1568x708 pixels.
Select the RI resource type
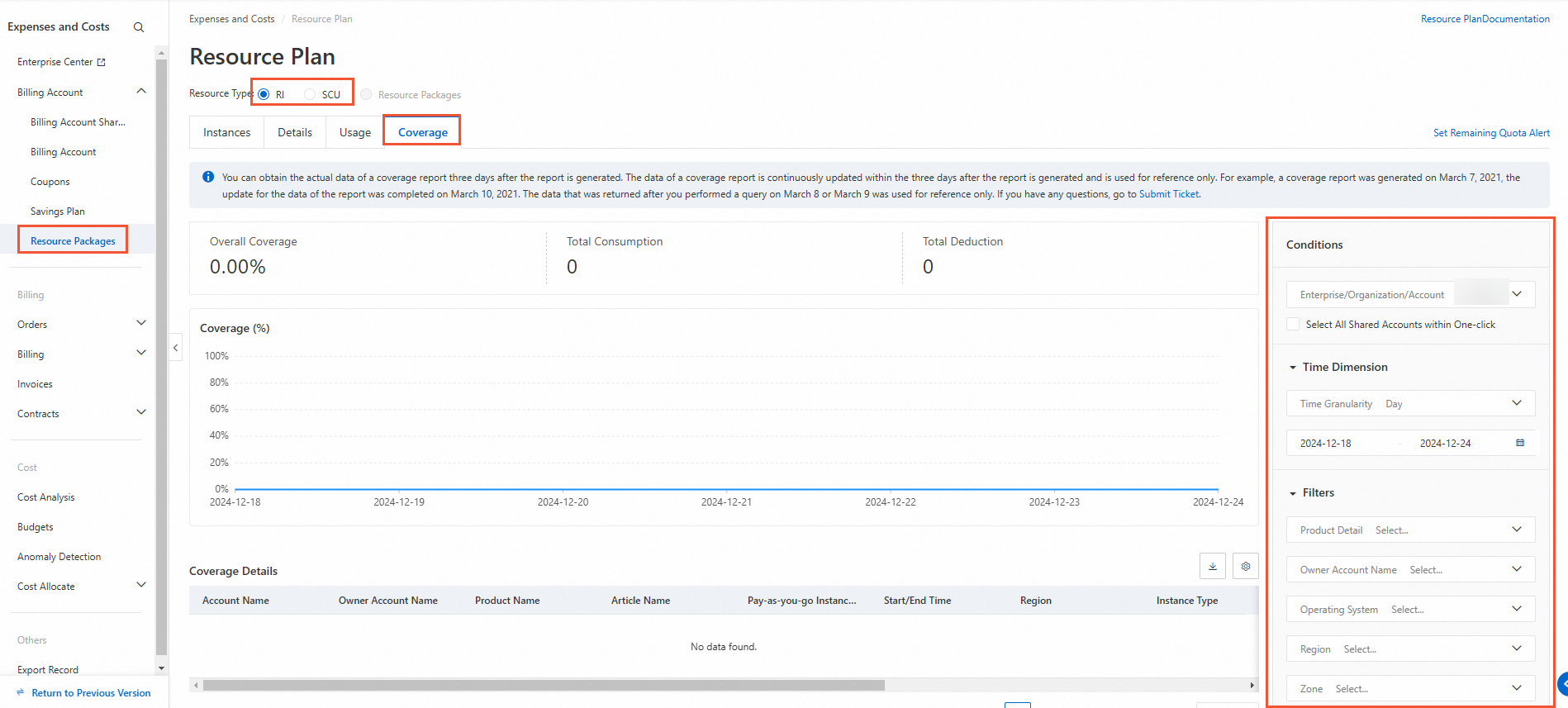click(264, 94)
